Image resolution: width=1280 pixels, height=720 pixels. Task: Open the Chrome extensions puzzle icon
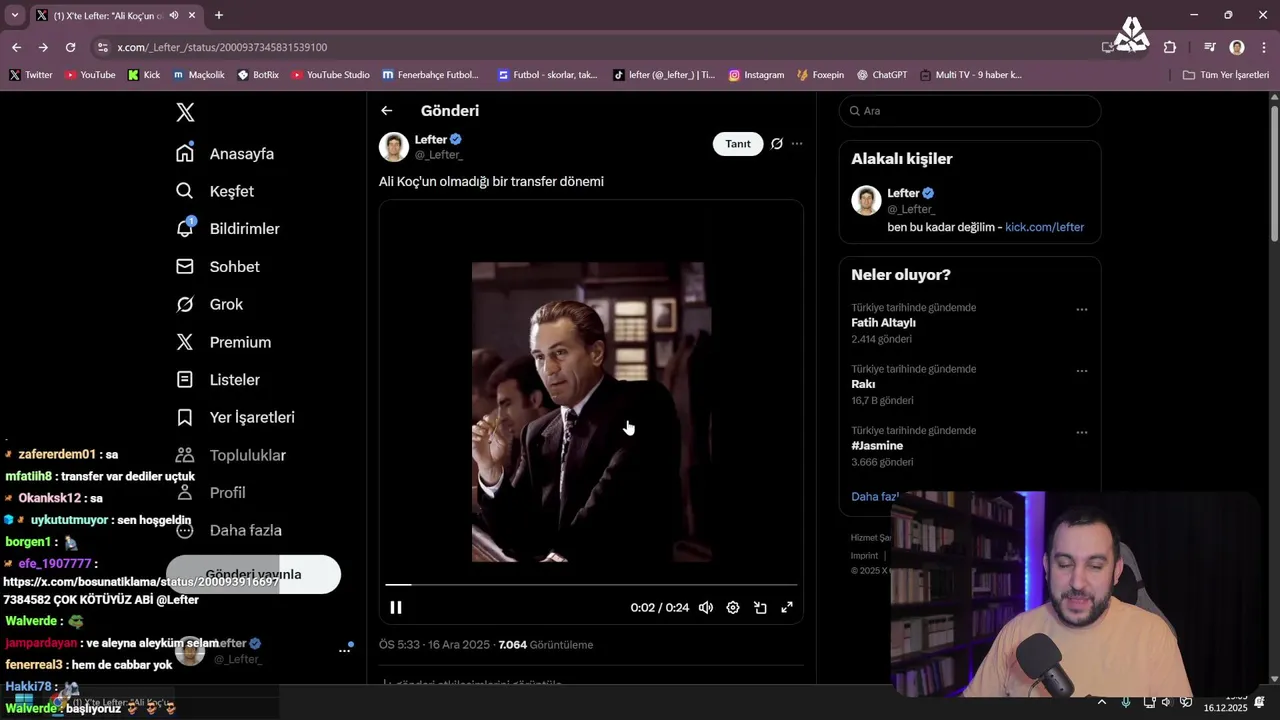pyautogui.click(x=1170, y=47)
